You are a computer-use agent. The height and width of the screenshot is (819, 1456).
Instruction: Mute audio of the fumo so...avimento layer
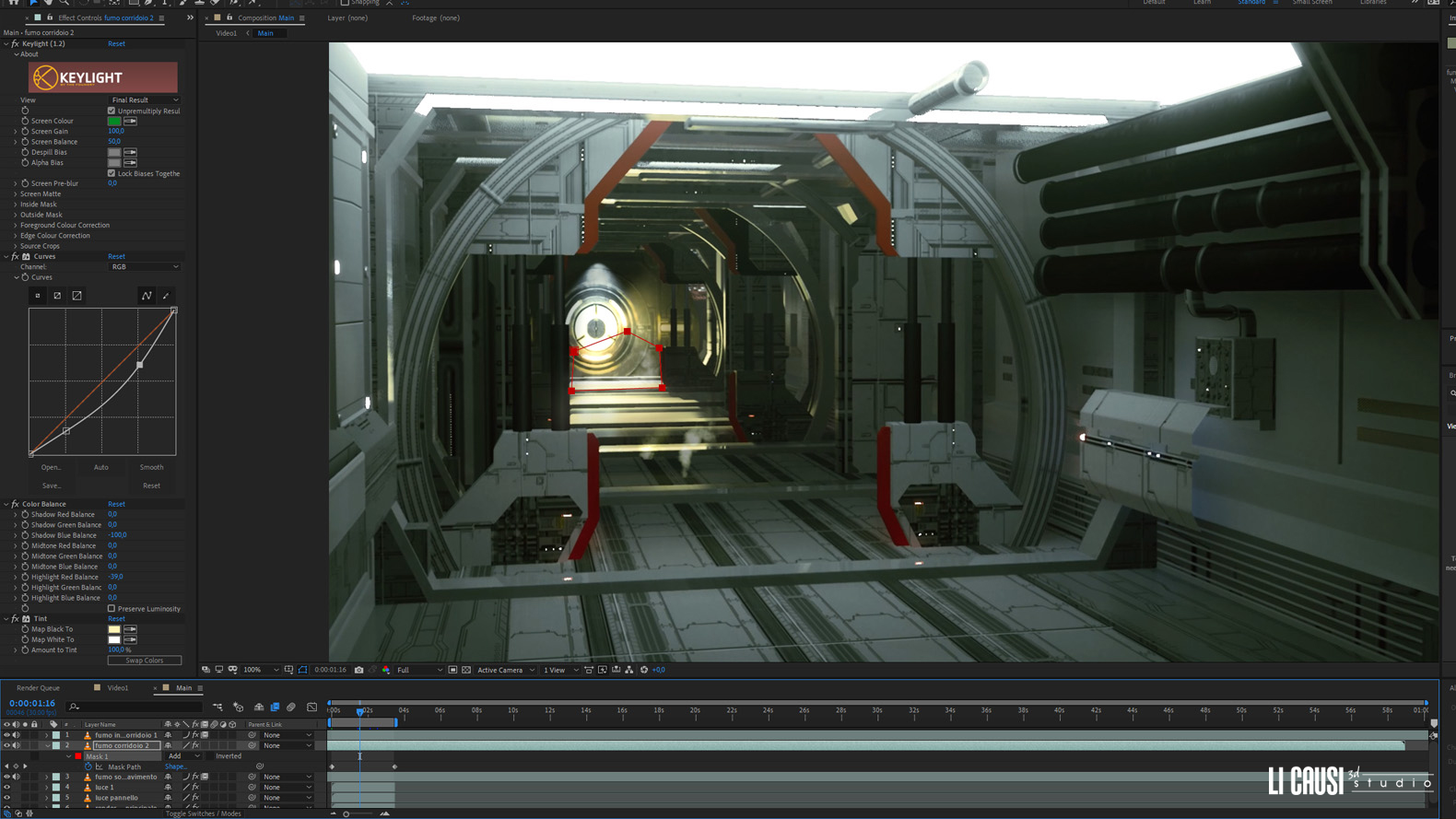point(16,777)
